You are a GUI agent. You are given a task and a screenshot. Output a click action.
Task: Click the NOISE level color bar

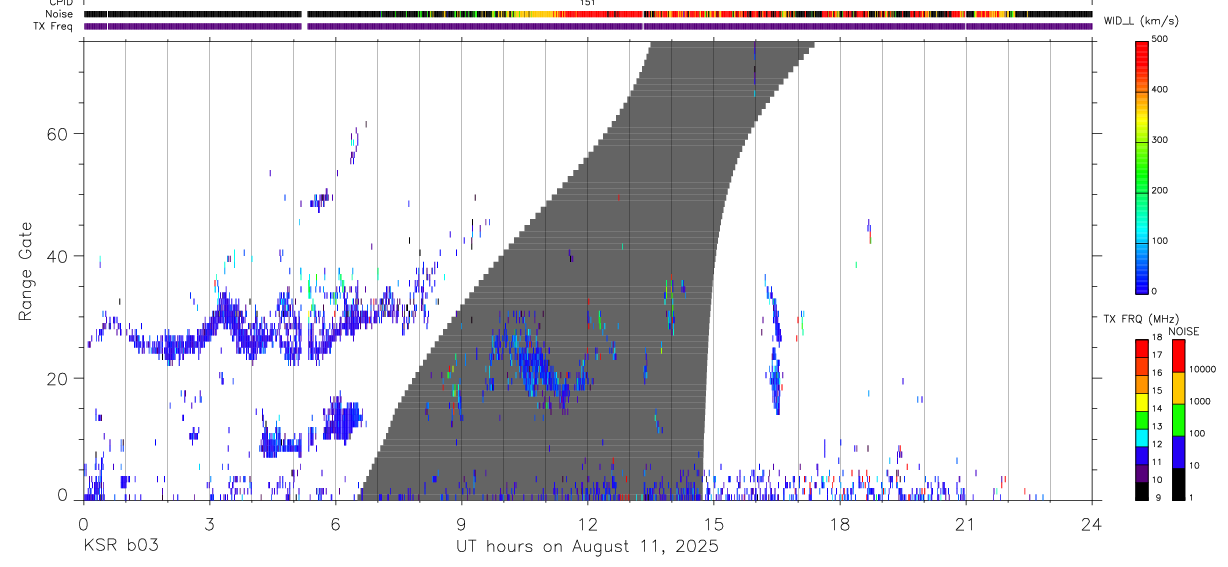pos(1178,419)
